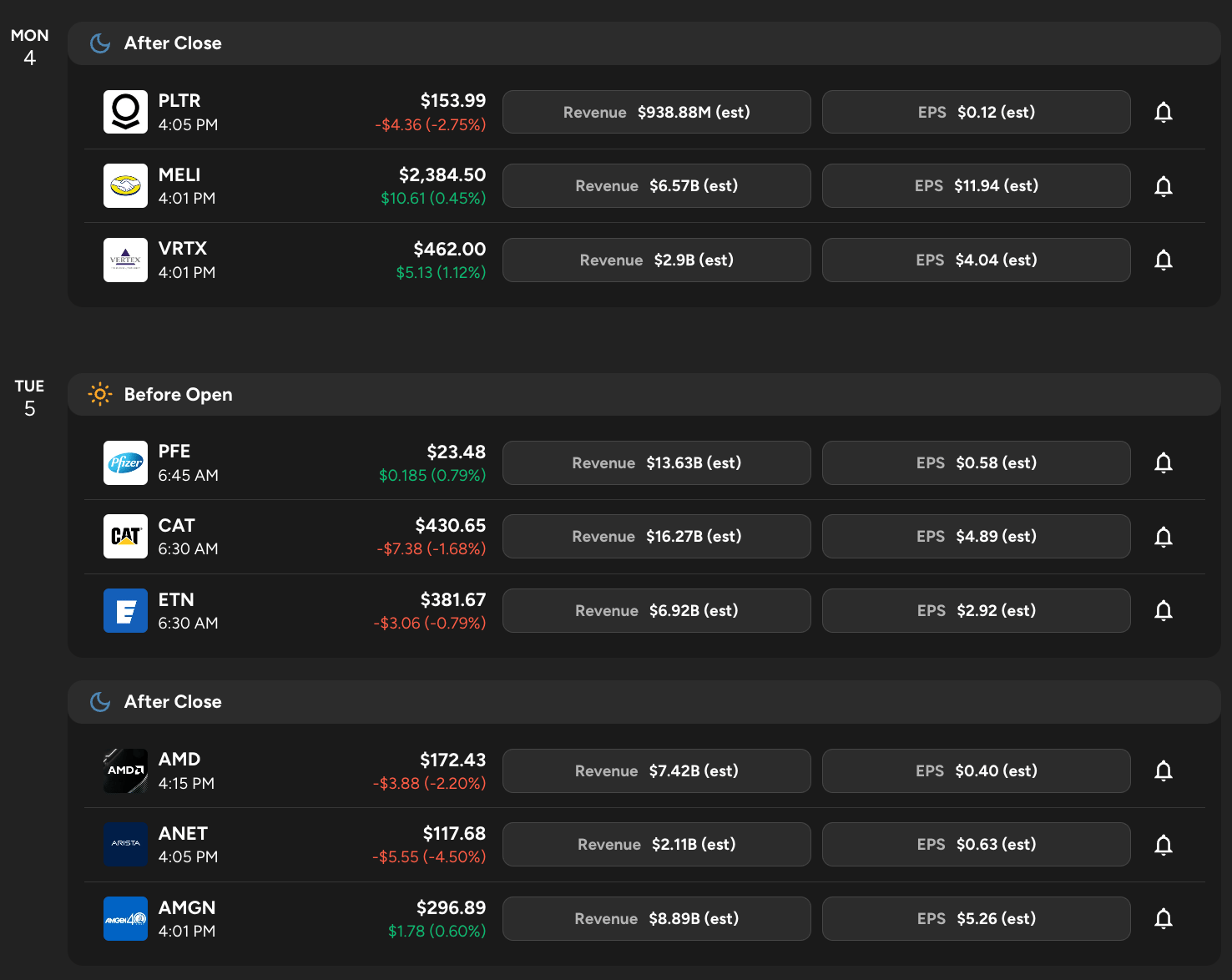1232x980 pixels.
Task: Click the MELI MercadoLibre logo icon
Action: [x=125, y=185]
